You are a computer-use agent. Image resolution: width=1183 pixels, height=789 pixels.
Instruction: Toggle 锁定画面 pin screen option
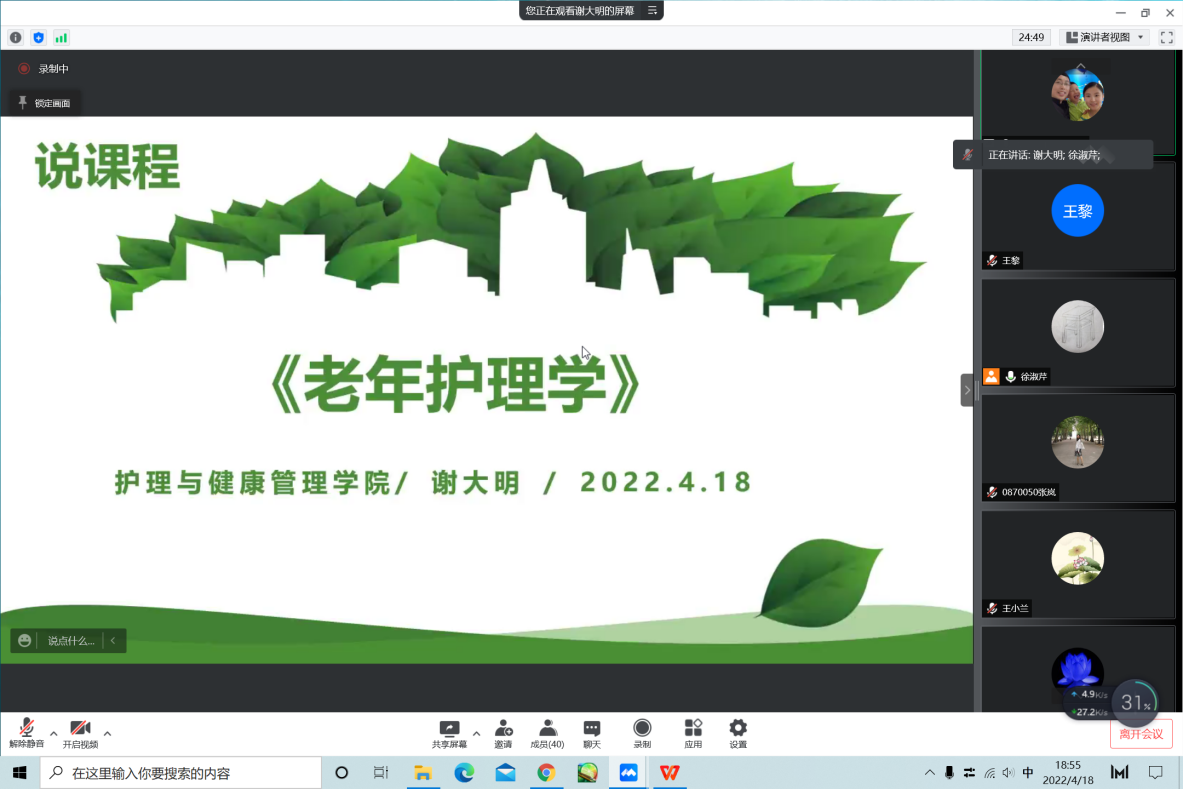coord(44,103)
